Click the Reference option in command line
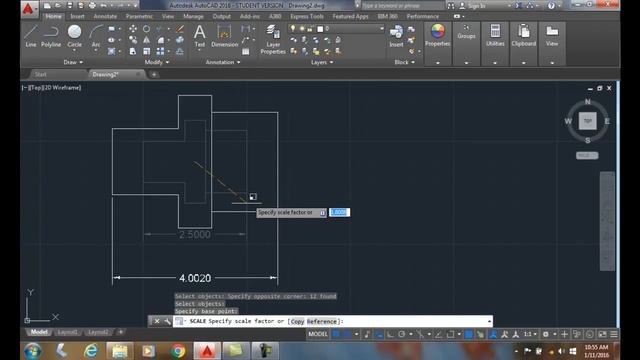Screen dimensions: 640x360 coord(322,321)
